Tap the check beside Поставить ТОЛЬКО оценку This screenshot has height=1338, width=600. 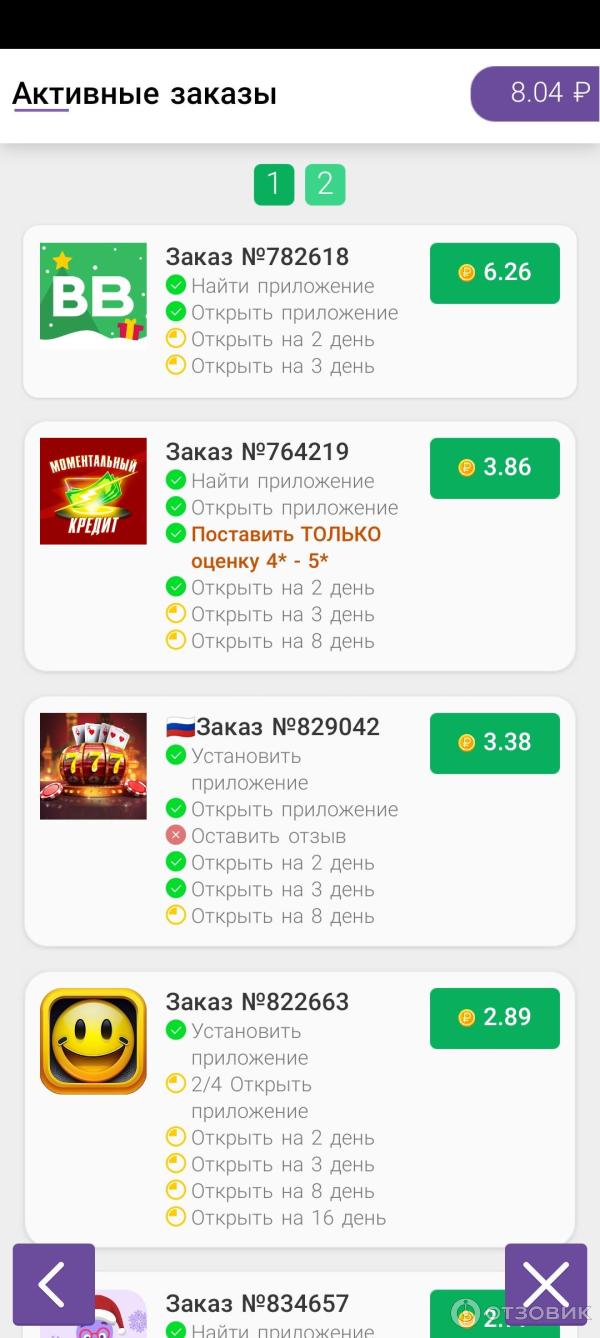[176, 533]
